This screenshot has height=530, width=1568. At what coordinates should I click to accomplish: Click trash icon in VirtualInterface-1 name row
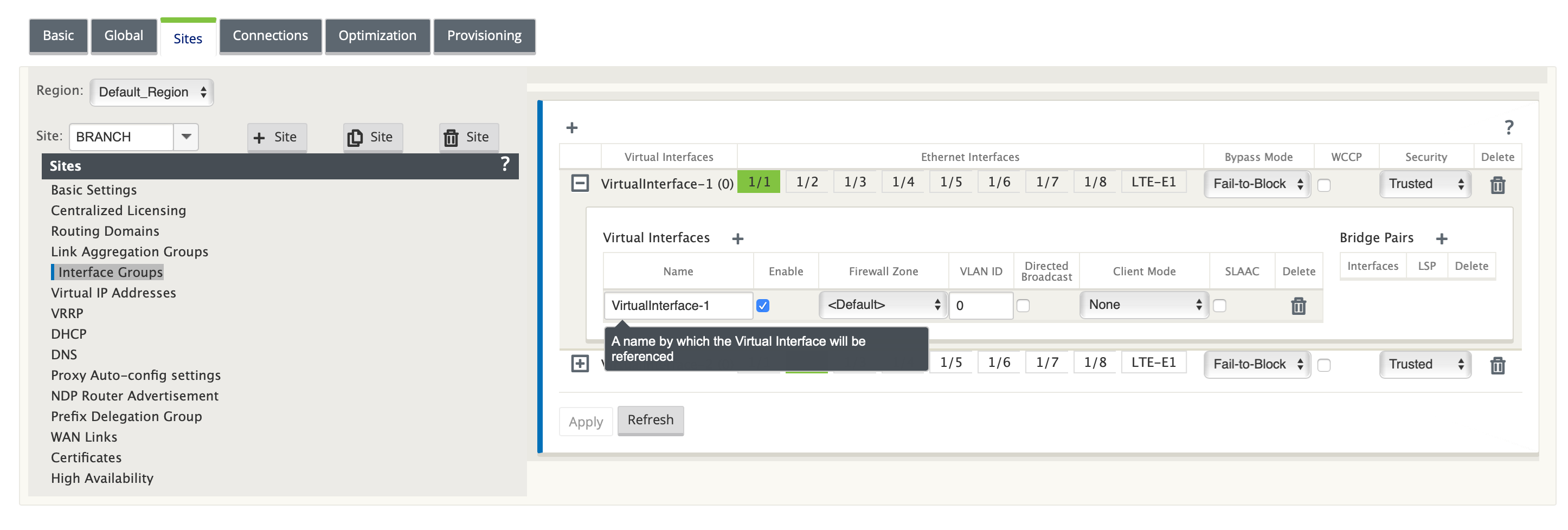[1299, 306]
